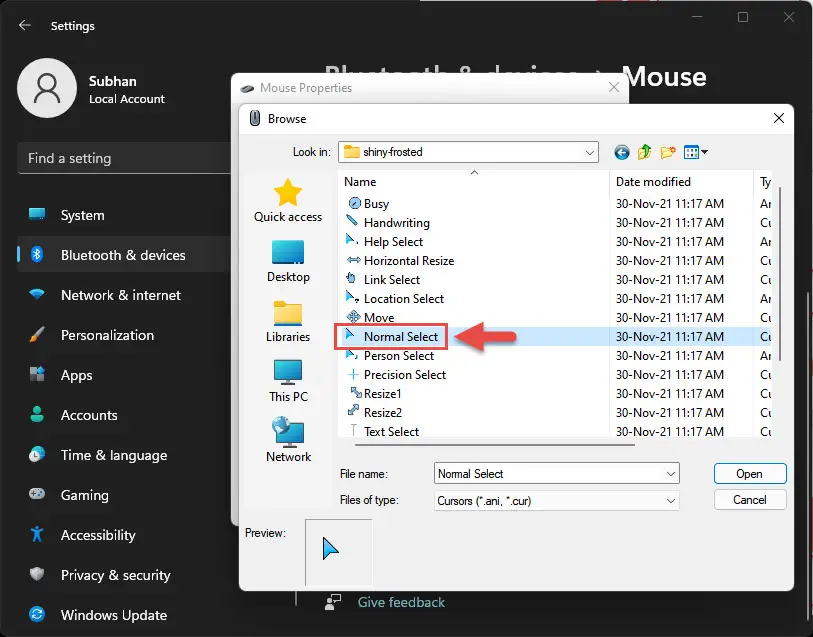Click the Give feedback link

[400, 602]
